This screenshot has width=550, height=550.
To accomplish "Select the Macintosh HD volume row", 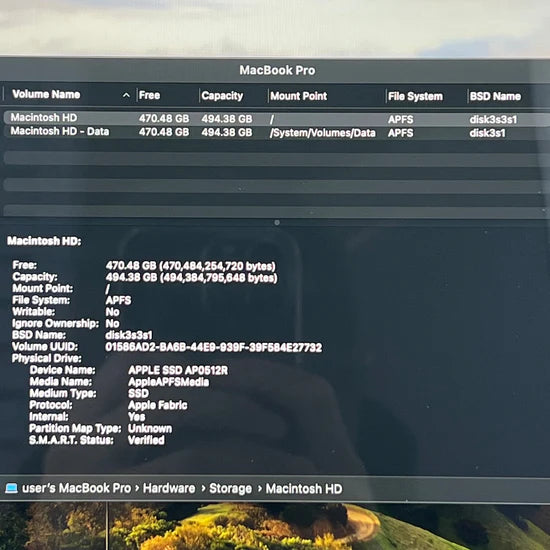I will (276, 118).
